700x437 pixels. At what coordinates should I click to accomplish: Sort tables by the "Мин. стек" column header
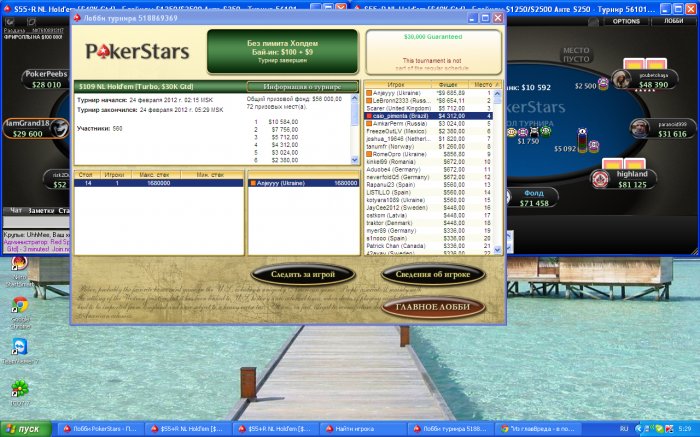pos(211,175)
